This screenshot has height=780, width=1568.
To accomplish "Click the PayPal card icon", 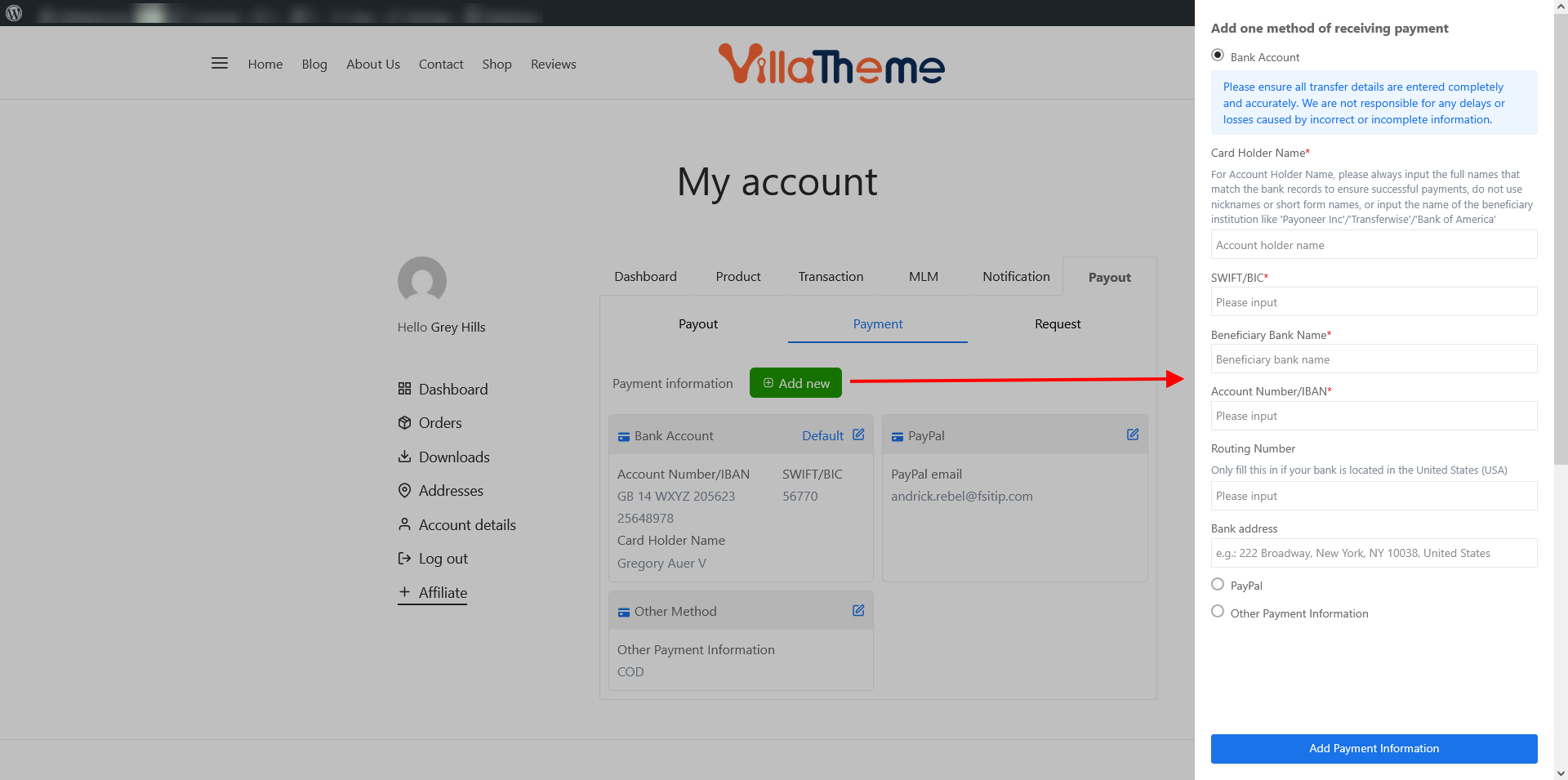I will pos(898,436).
